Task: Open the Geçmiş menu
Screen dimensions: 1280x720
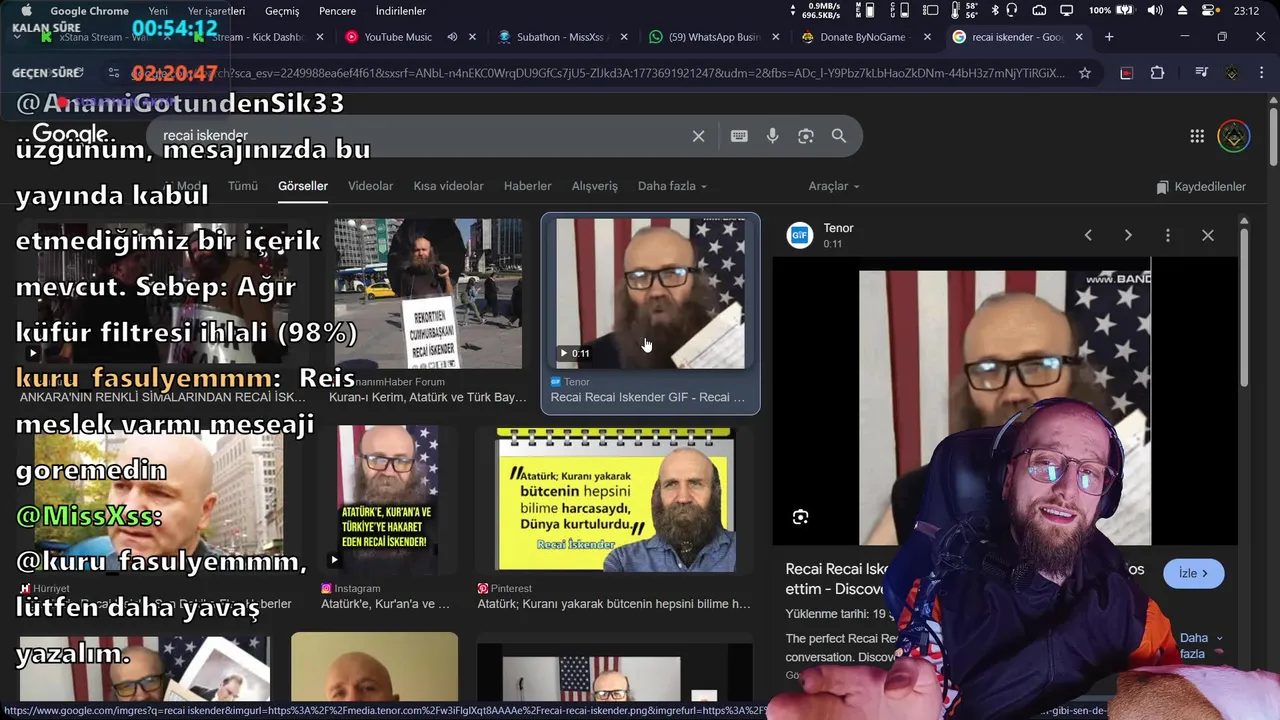Action: [x=282, y=11]
